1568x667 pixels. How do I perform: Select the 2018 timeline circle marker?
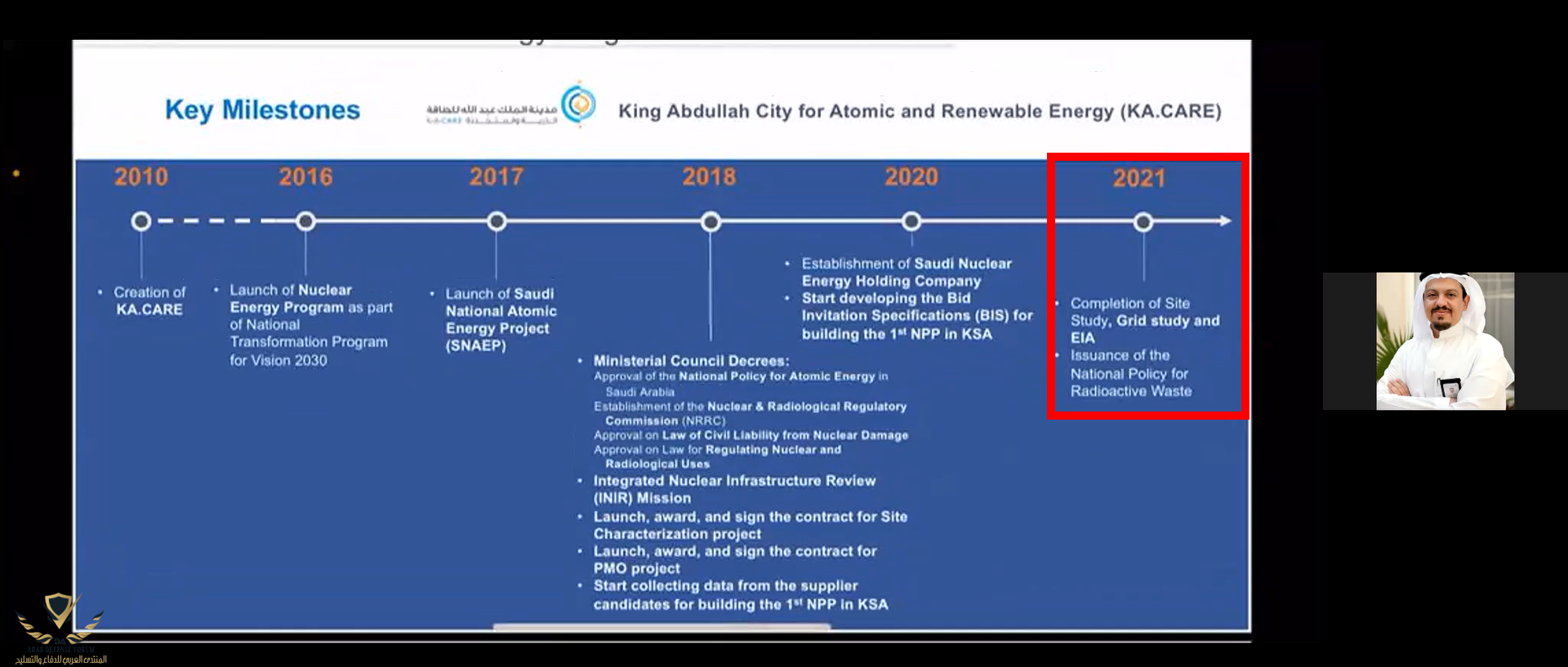tap(710, 221)
